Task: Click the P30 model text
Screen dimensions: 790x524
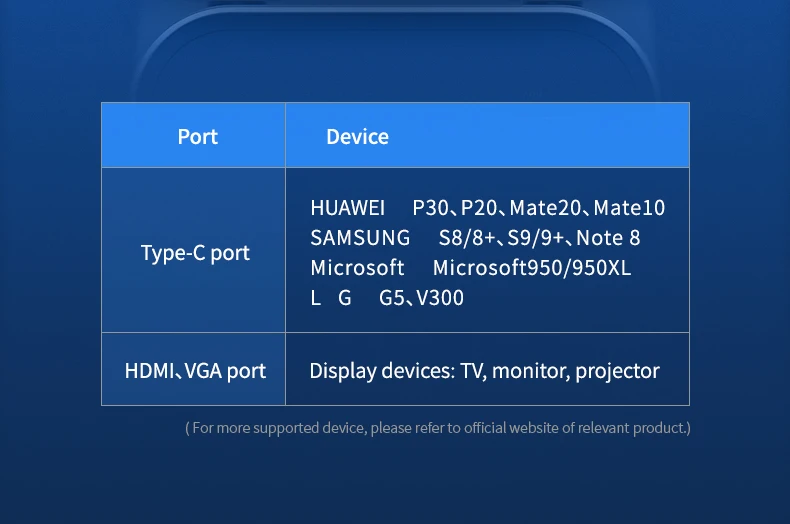Action: tap(430, 208)
